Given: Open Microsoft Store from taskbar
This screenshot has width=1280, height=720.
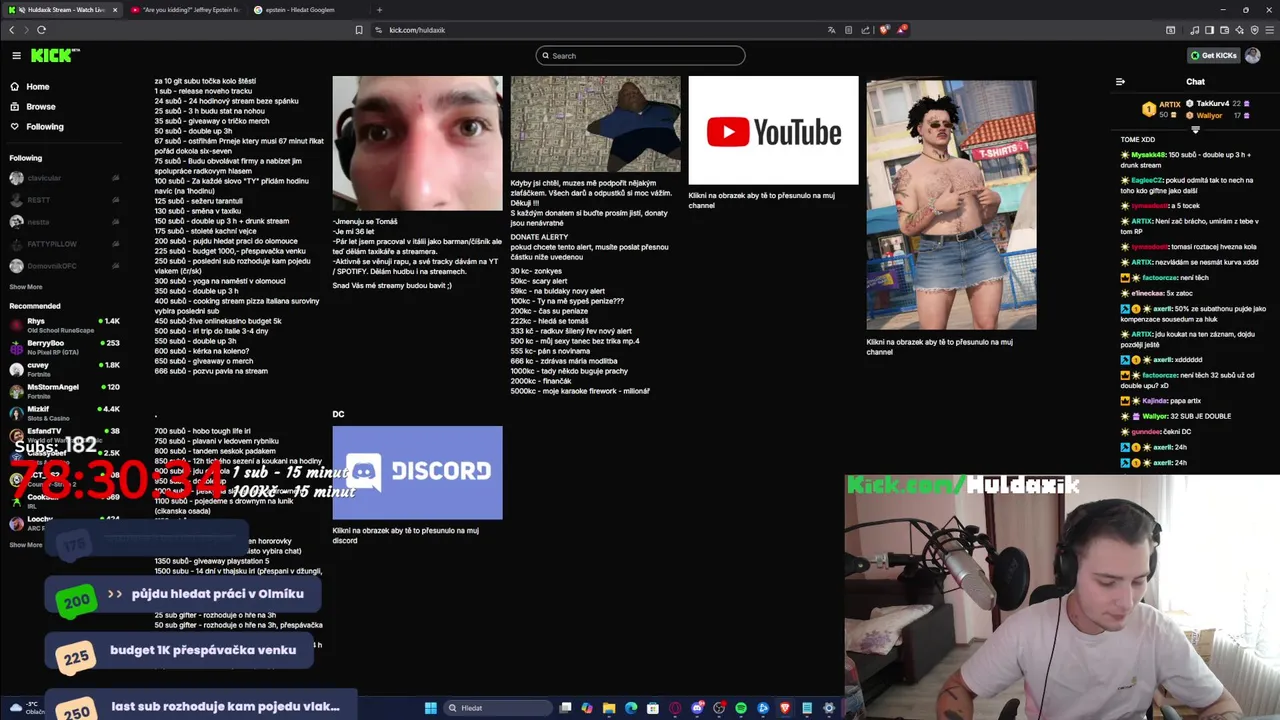Looking at the screenshot, I should [653, 708].
